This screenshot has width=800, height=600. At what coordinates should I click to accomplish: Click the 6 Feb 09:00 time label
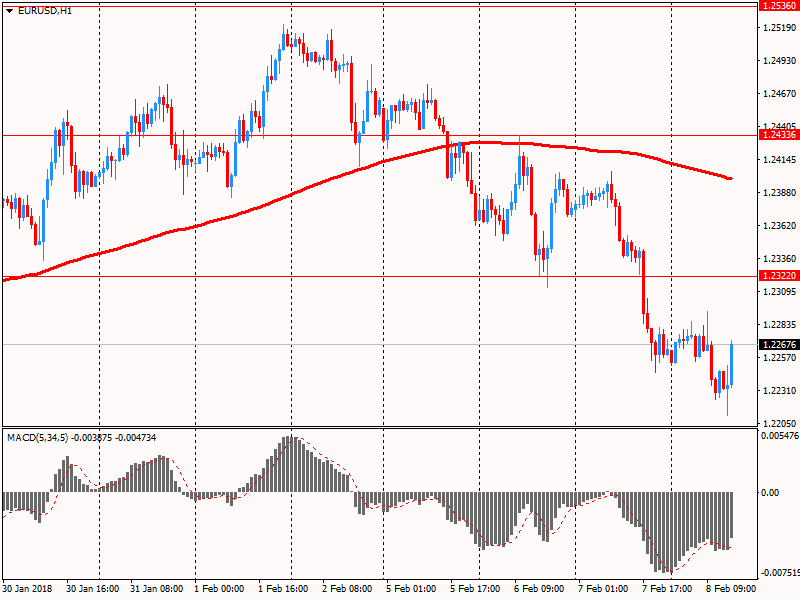point(539,588)
